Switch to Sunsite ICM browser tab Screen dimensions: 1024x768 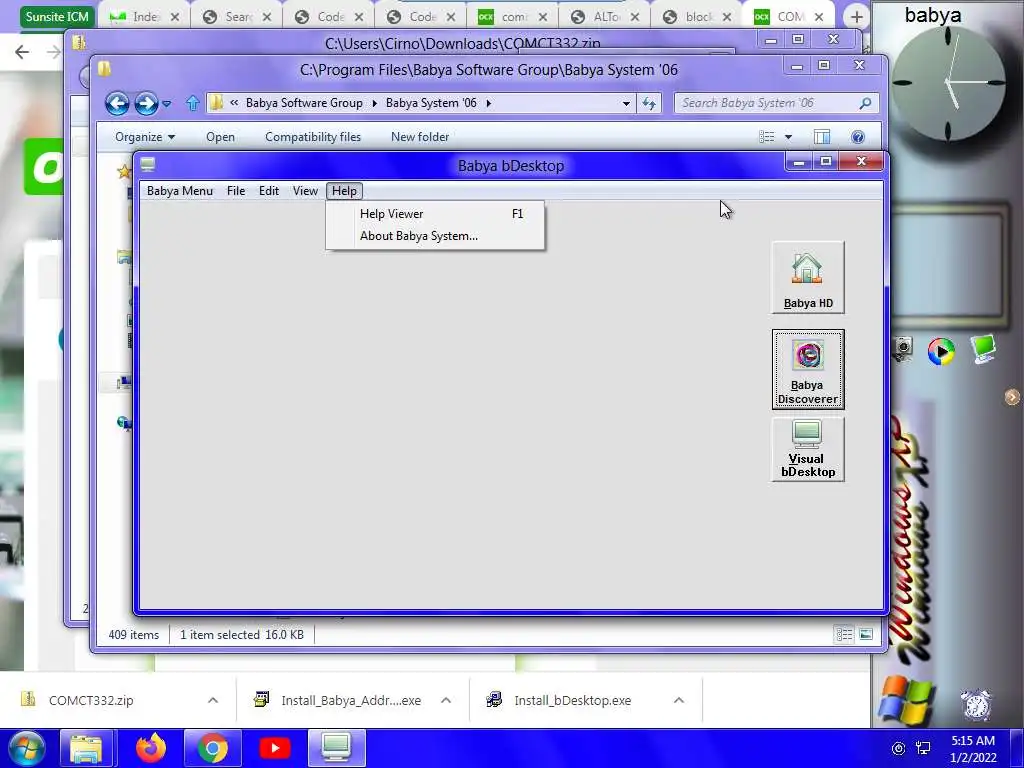(57, 16)
